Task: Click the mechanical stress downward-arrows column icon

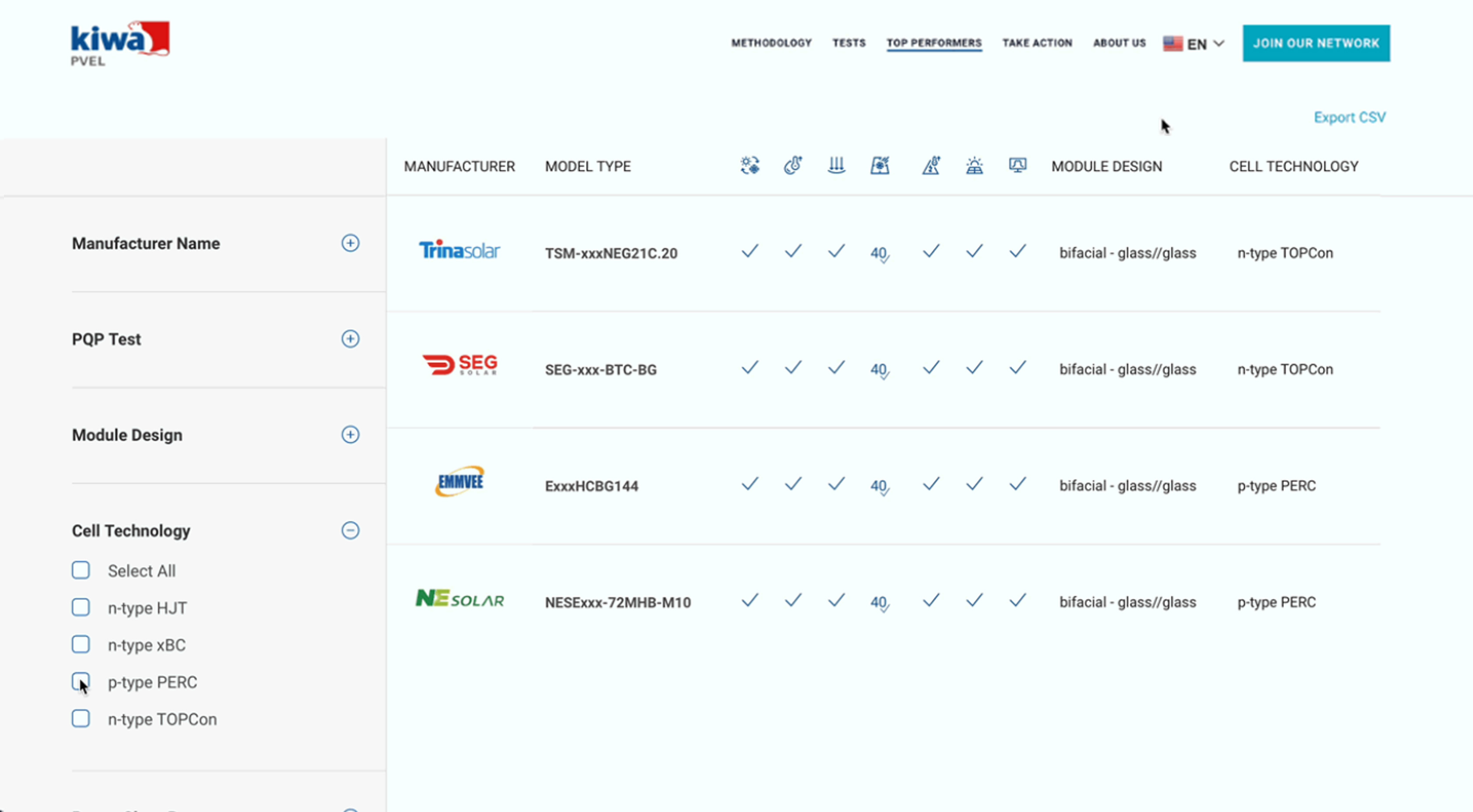Action: pyautogui.click(x=836, y=166)
